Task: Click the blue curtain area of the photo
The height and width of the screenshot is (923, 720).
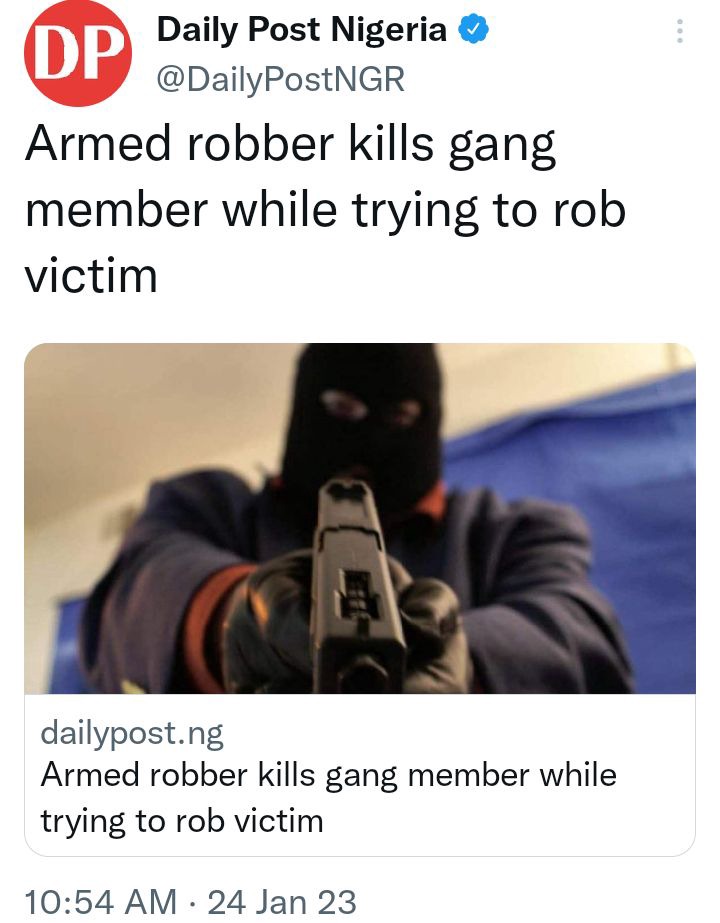Action: tap(618, 500)
